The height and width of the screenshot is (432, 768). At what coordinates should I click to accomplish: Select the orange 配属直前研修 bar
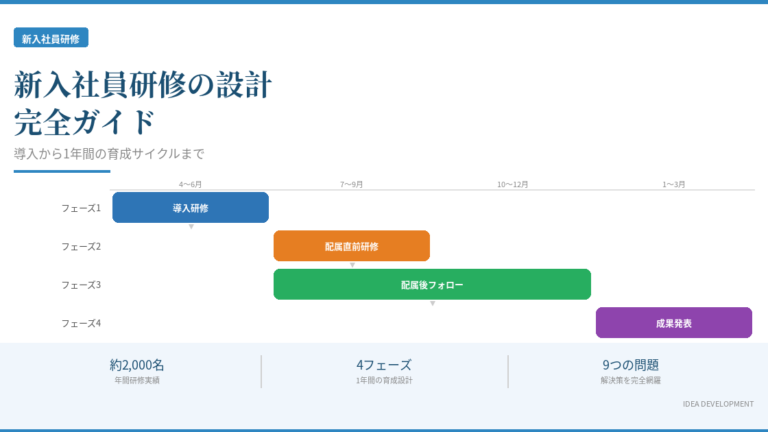point(351,246)
